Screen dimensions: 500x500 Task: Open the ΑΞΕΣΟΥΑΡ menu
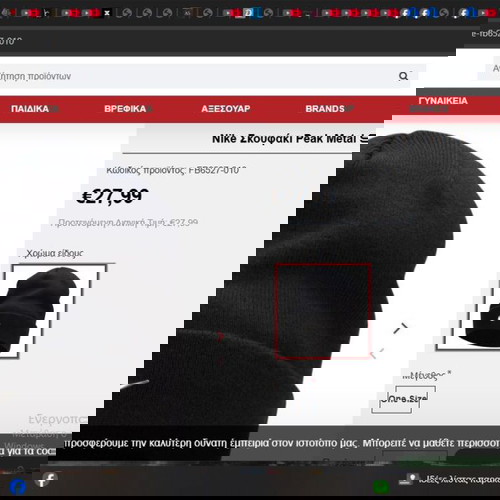click(226, 109)
